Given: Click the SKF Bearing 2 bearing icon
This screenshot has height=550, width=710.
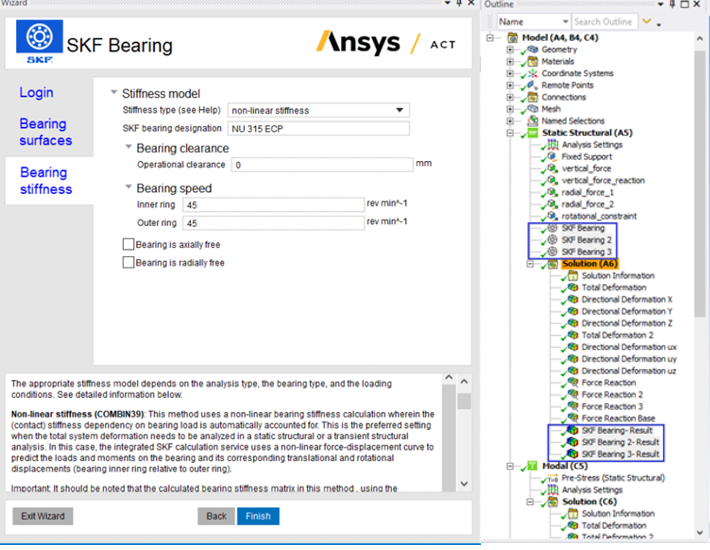Looking at the screenshot, I should pyautogui.click(x=552, y=240).
